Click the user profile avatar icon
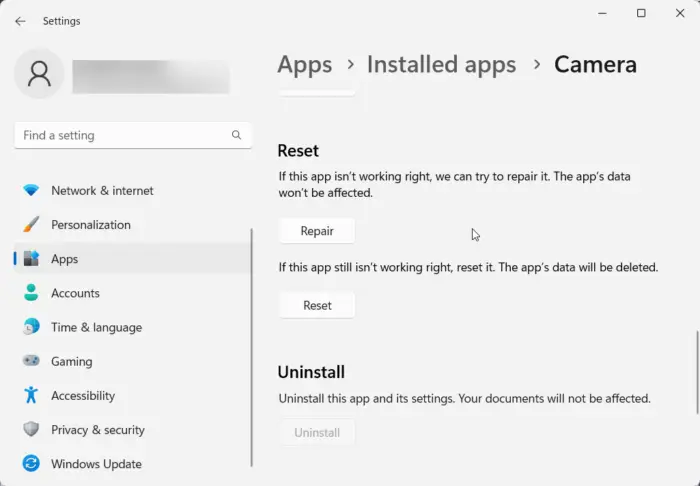This screenshot has height=486, width=700. [x=39, y=74]
